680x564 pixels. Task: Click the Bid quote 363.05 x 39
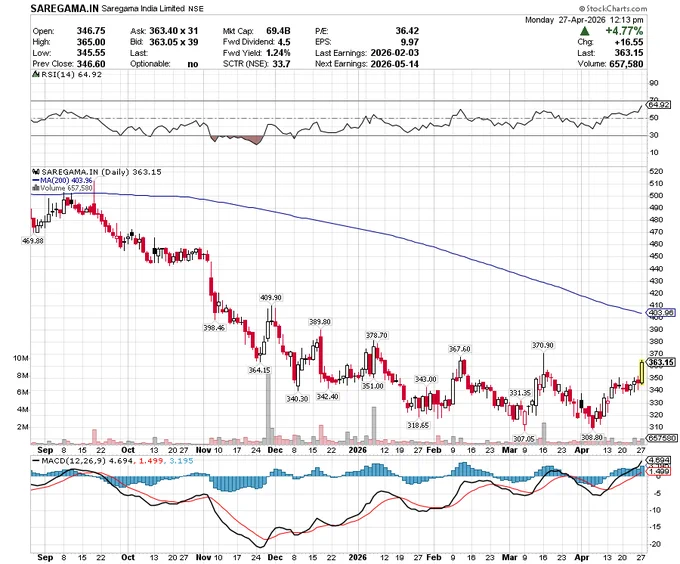coord(173,42)
